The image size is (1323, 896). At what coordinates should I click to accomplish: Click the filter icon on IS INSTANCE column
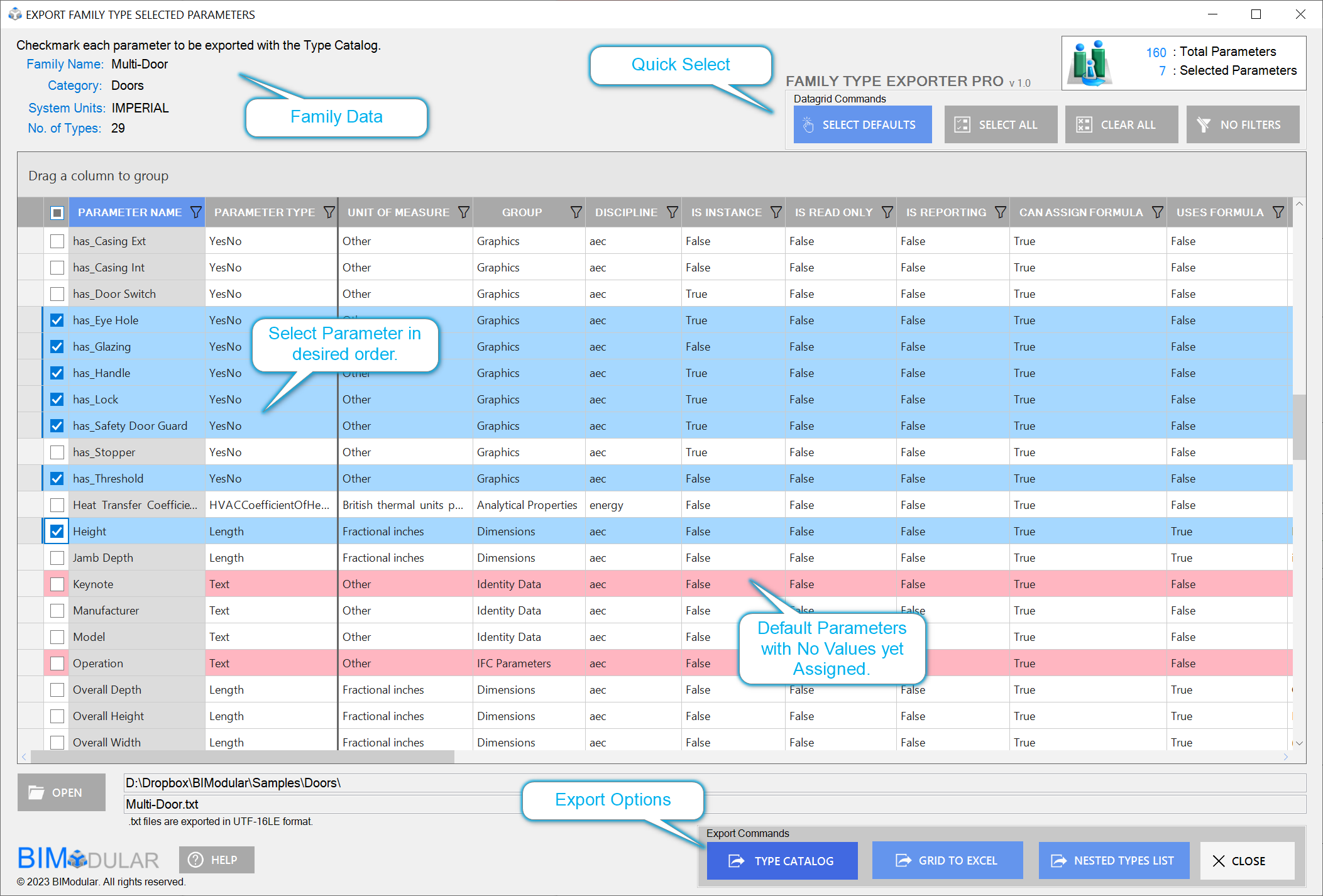point(776,212)
